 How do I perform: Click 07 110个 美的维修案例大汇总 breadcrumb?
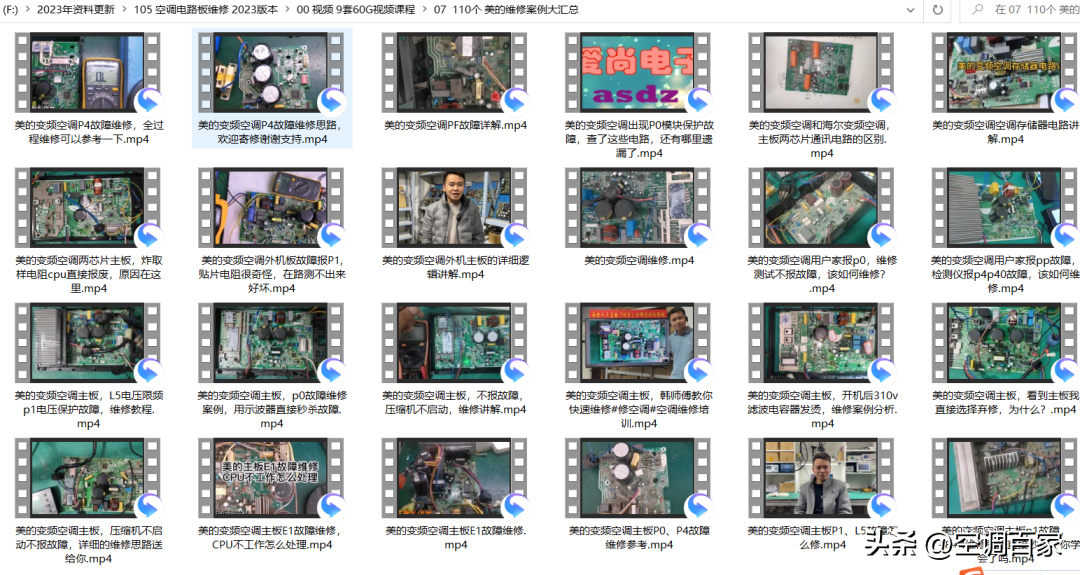point(506,10)
